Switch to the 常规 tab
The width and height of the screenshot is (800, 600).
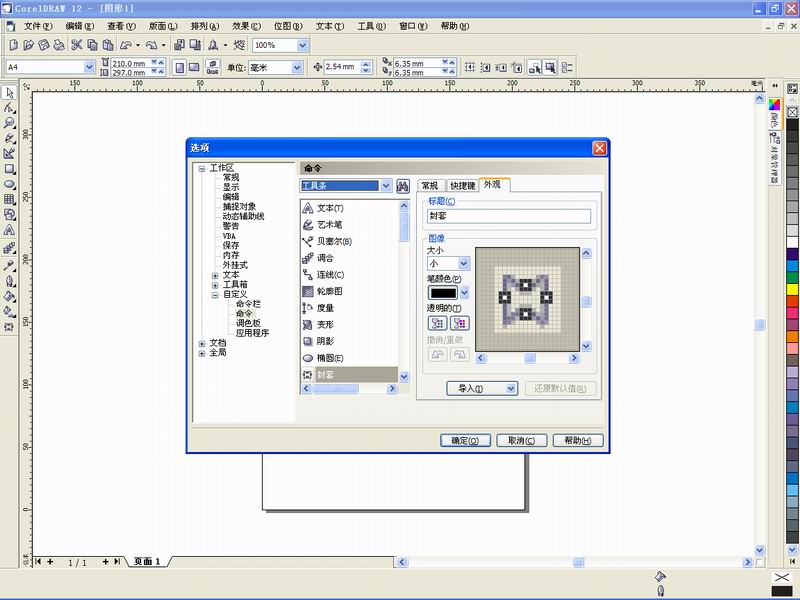coord(430,186)
